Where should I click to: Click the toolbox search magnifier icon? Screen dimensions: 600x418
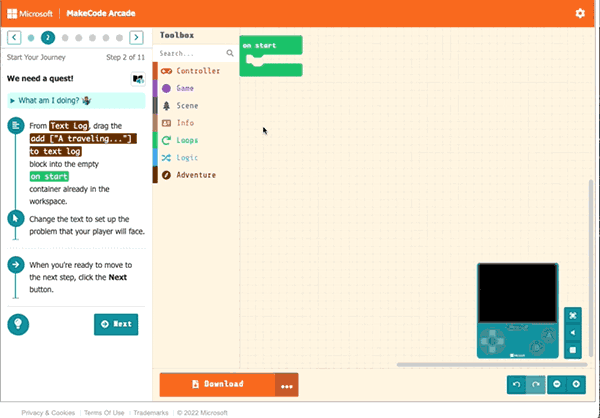pyautogui.click(x=230, y=53)
